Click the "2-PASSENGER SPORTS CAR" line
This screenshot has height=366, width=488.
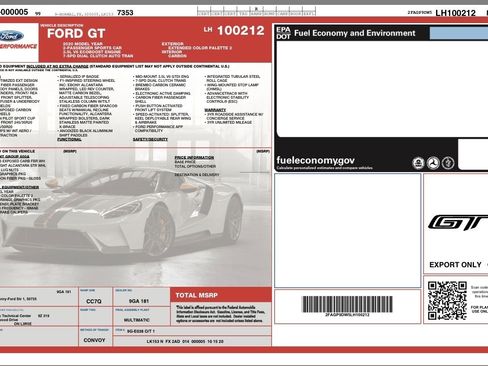point(92,48)
